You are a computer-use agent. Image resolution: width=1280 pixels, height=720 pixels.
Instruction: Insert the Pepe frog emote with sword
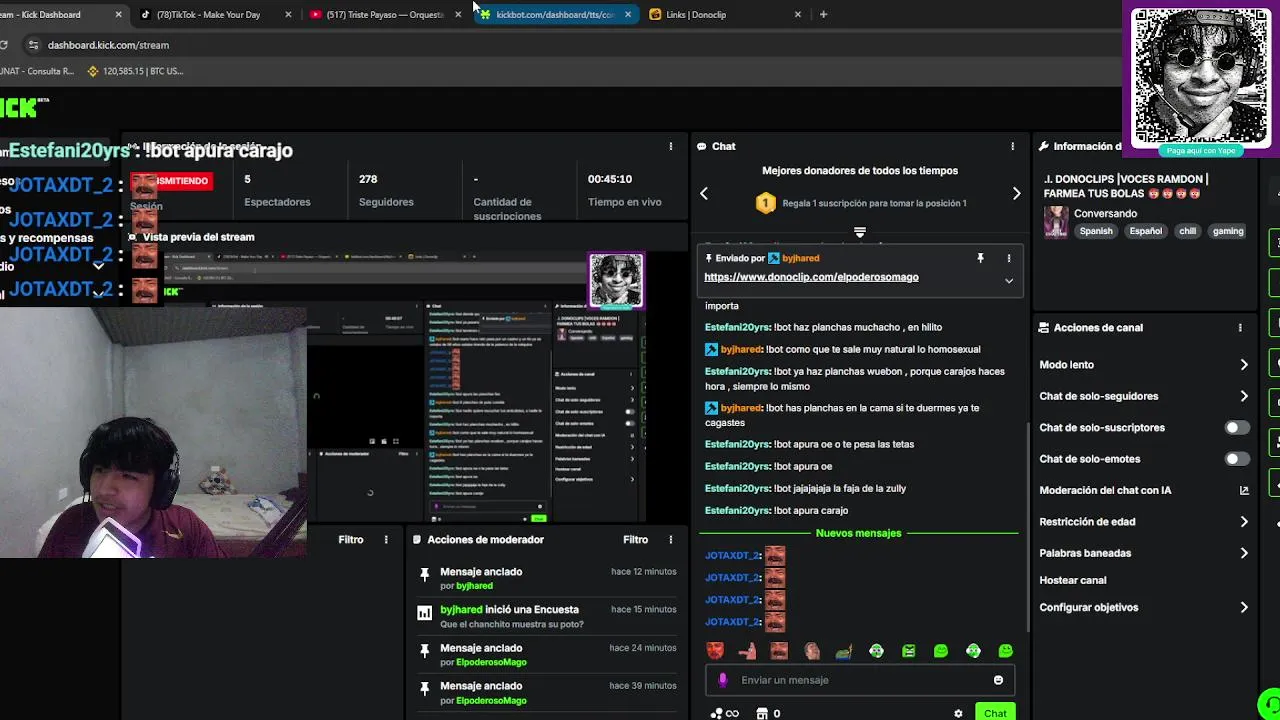[x=844, y=651]
